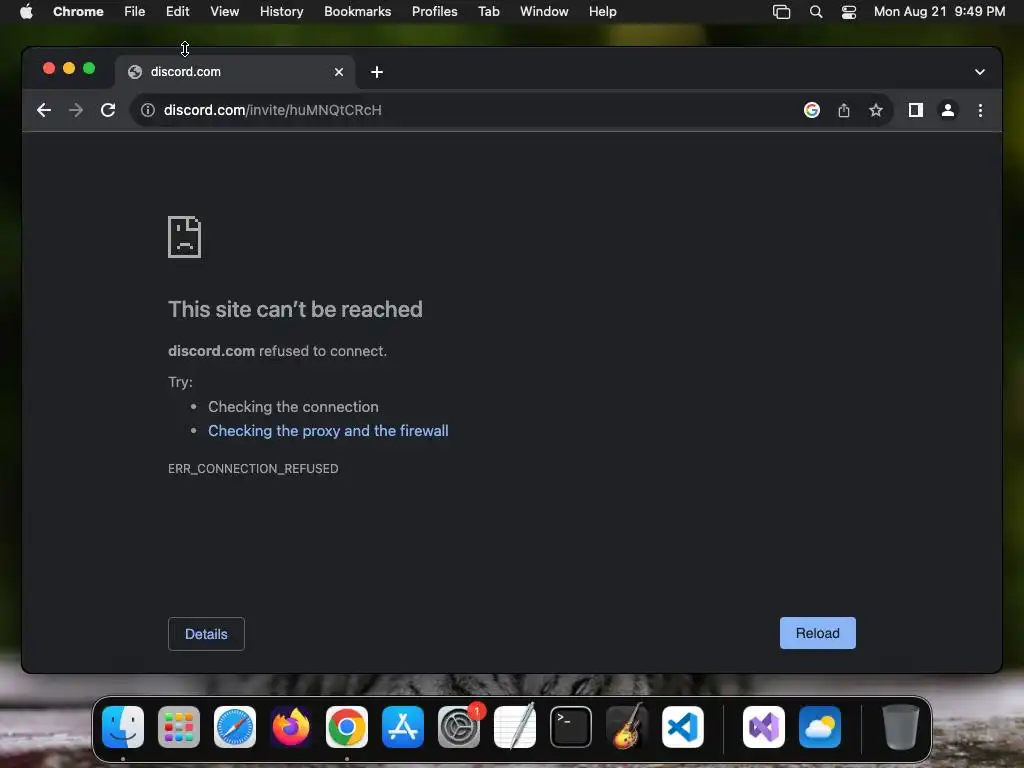This screenshot has height=768, width=1024.
Task: Open Visual Studio (purple) from the Dock
Action: [x=764, y=727]
